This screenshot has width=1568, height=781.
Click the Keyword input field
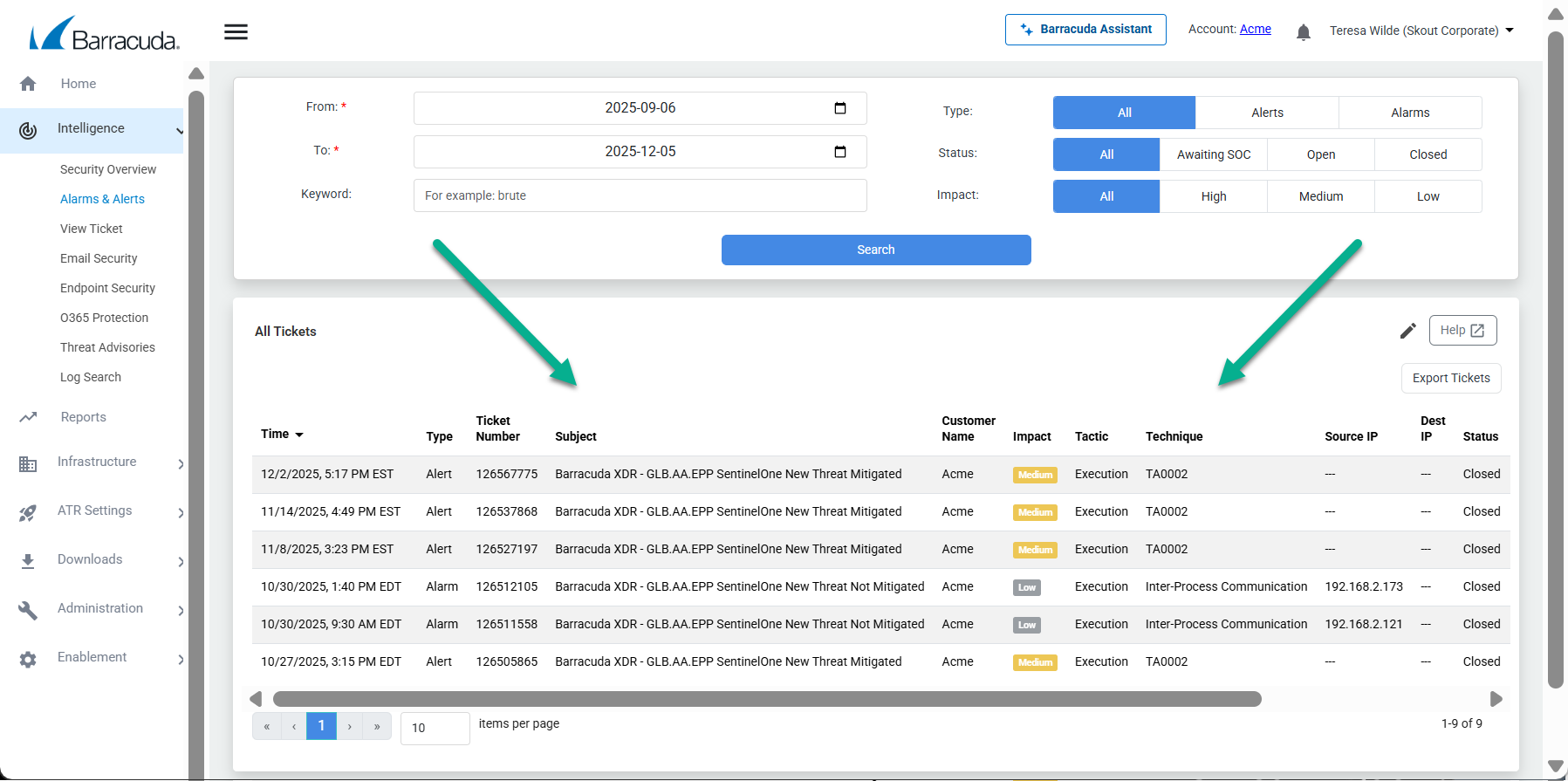click(640, 195)
